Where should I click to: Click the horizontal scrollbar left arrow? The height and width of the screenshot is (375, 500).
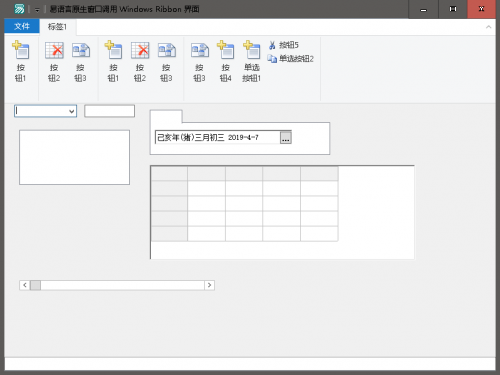point(25,285)
